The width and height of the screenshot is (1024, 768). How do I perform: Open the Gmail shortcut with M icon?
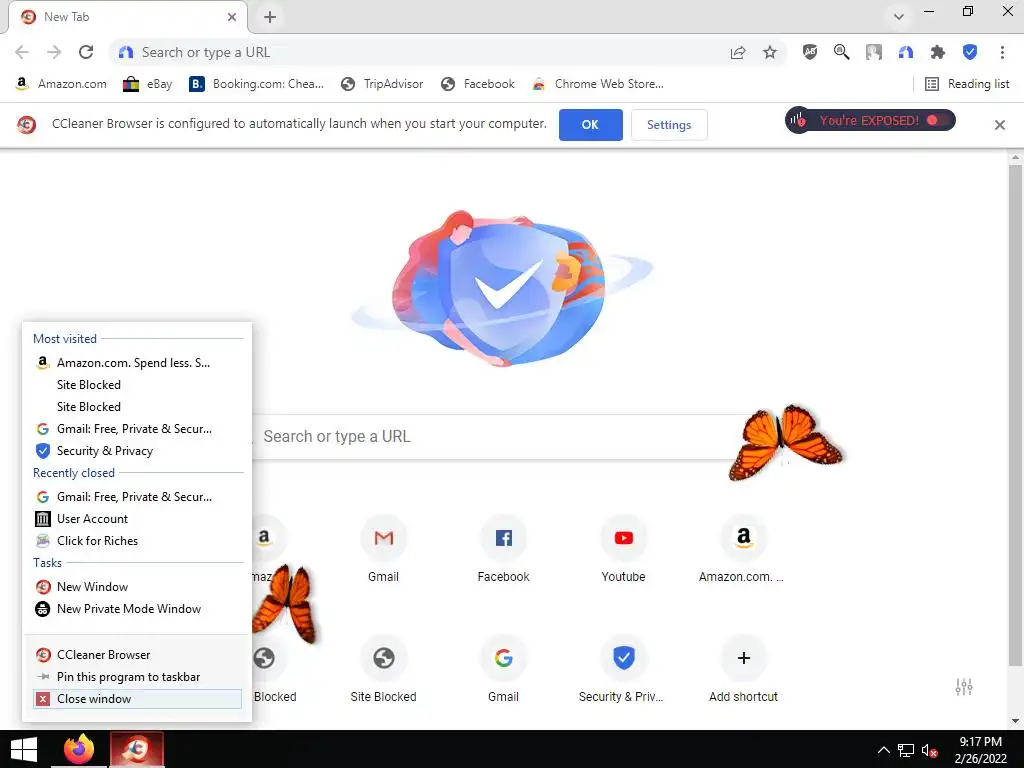click(383, 549)
